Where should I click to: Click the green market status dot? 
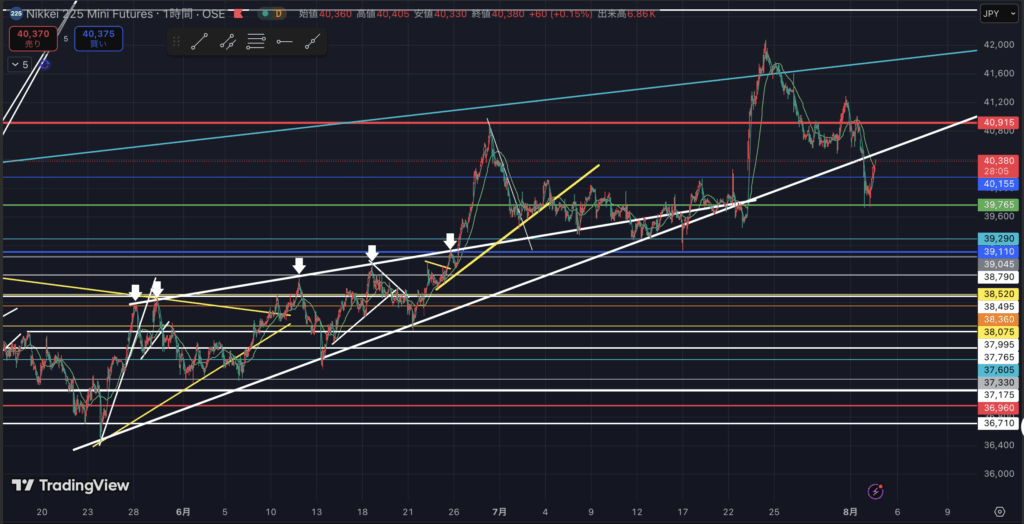264,13
